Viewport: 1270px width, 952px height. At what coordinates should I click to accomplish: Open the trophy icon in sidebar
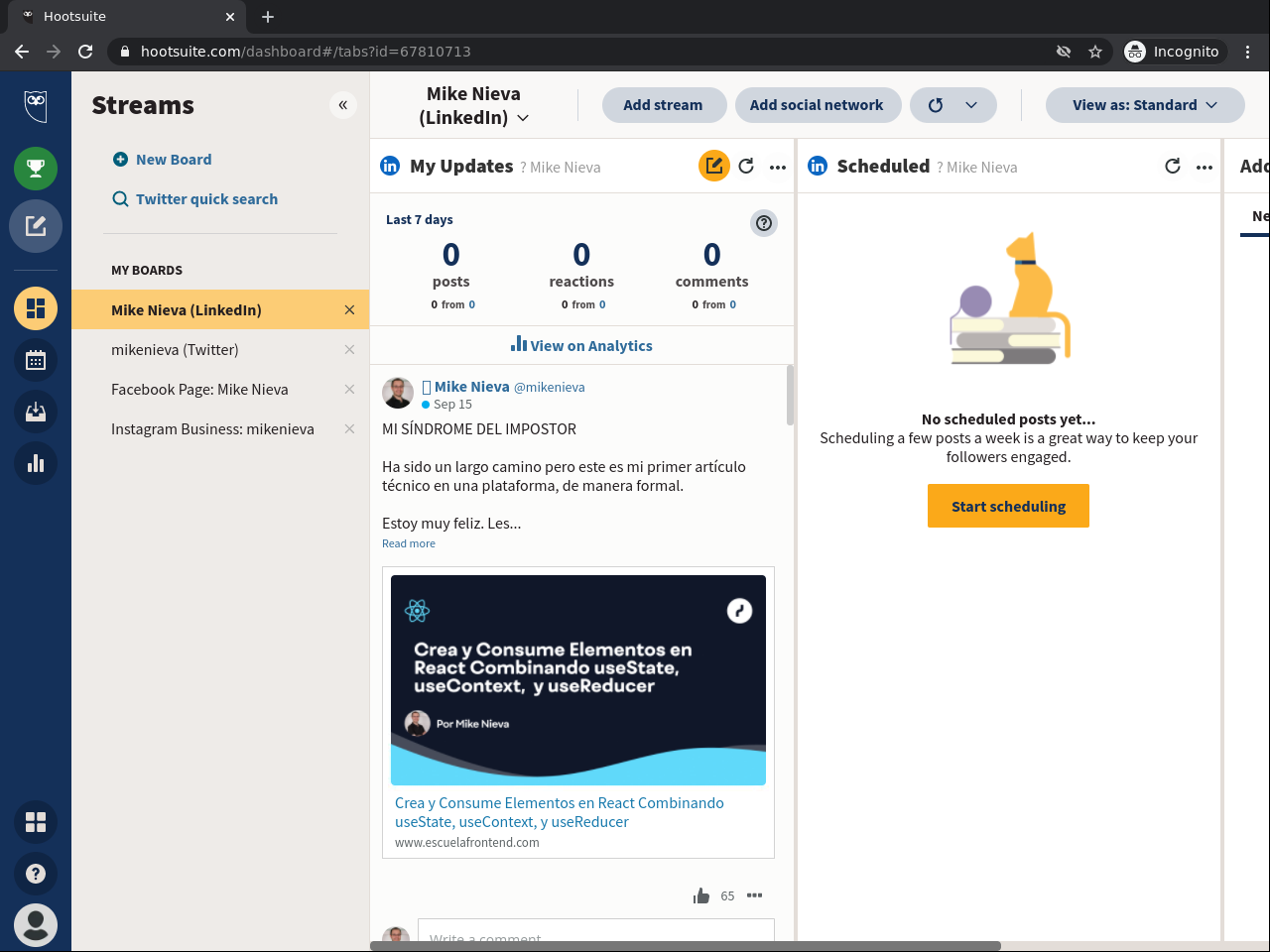[x=36, y=169]
